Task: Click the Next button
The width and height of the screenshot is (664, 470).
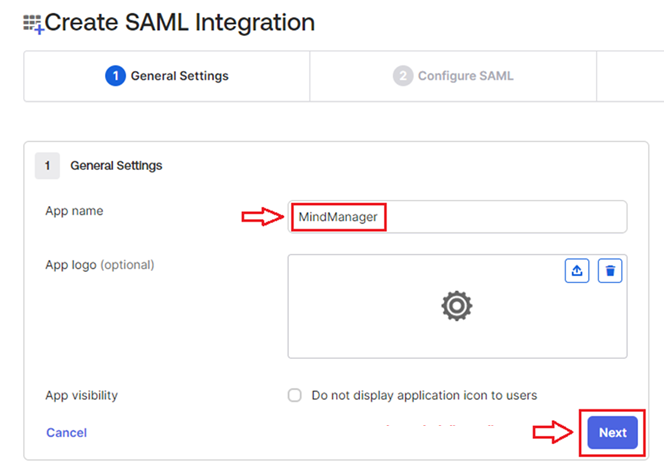Action: click(x=612, y=432)
